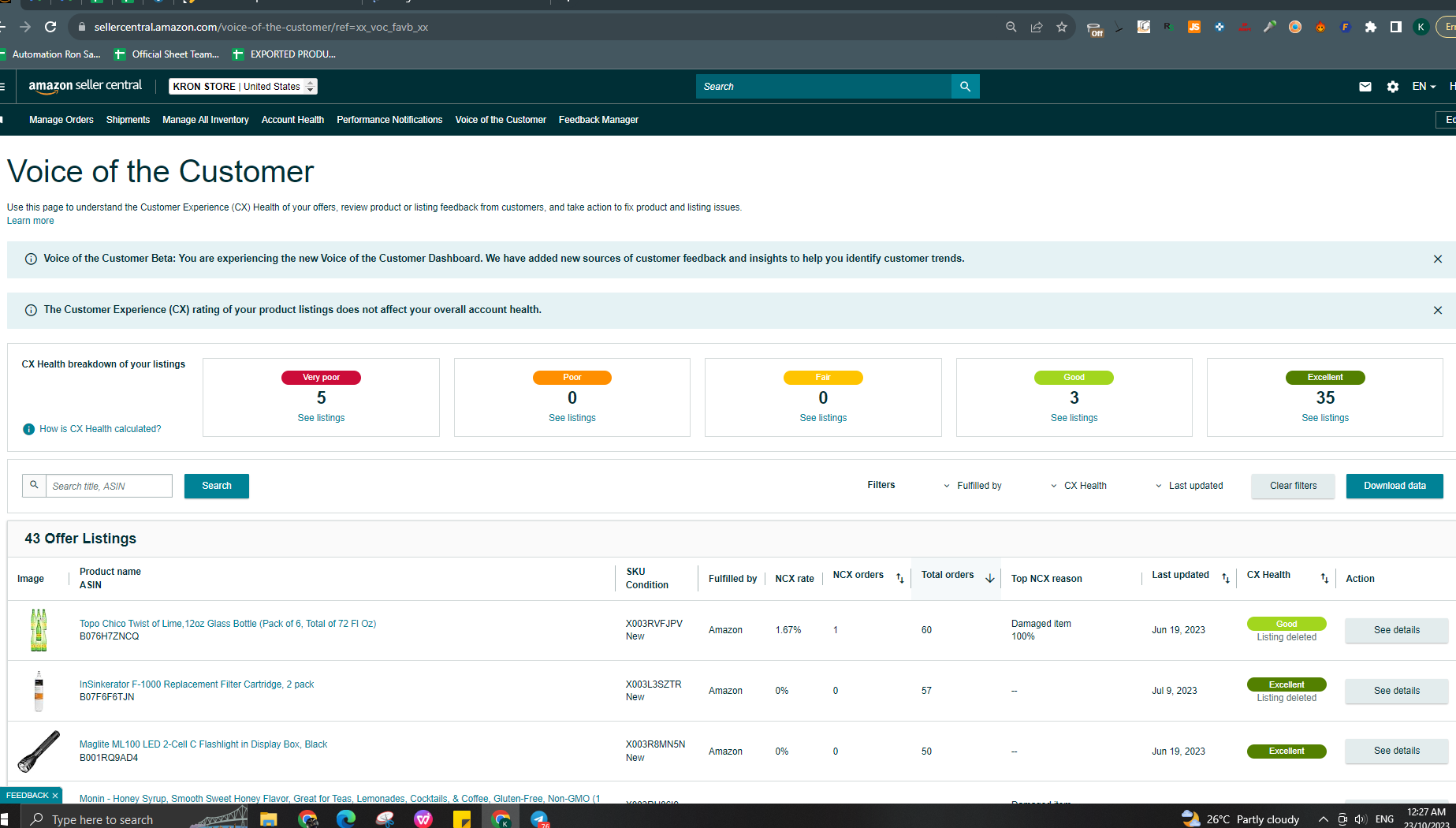This screenshot has height=828, width=1456.
Task: See details for Topo Chico listing
Action: [1396, 630]
